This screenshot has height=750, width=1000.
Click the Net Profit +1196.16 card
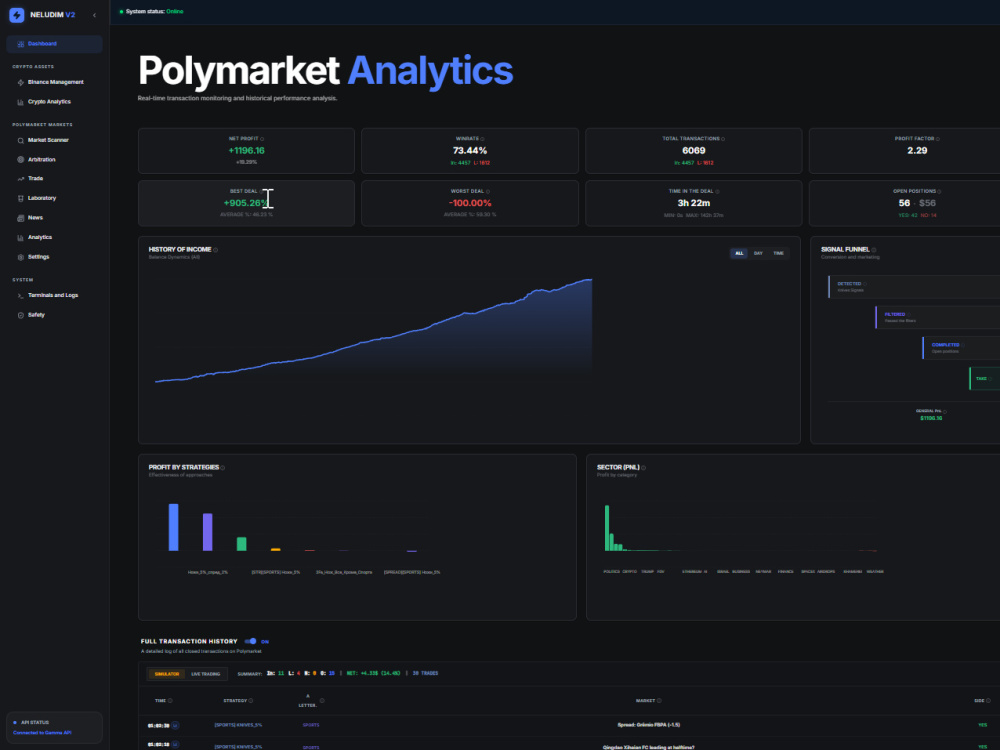246,151
